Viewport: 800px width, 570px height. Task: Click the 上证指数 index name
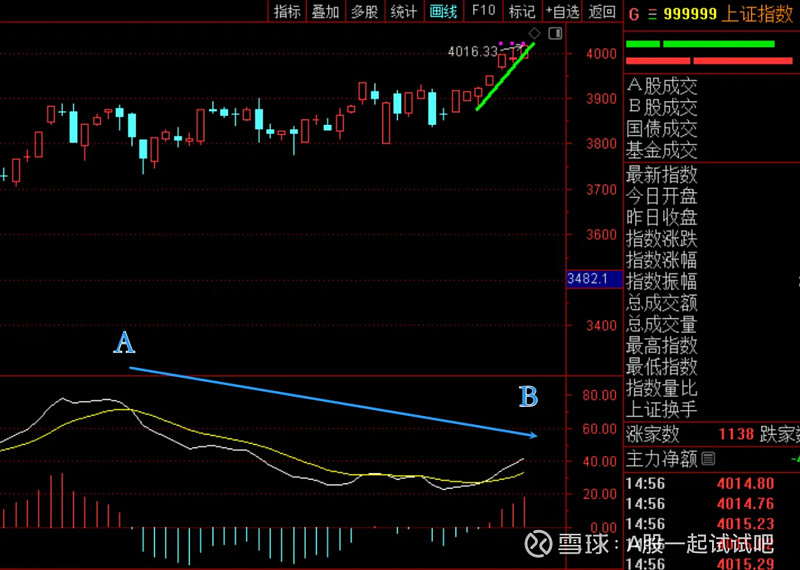tap(757, 14)
